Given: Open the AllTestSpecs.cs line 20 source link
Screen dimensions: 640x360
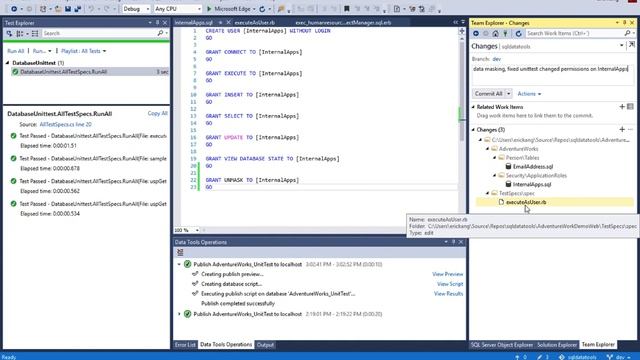Looking at the screenshot, I should point(65,124).
